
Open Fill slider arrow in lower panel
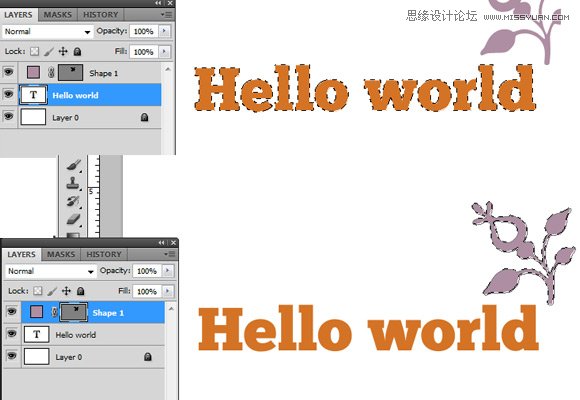168,291
